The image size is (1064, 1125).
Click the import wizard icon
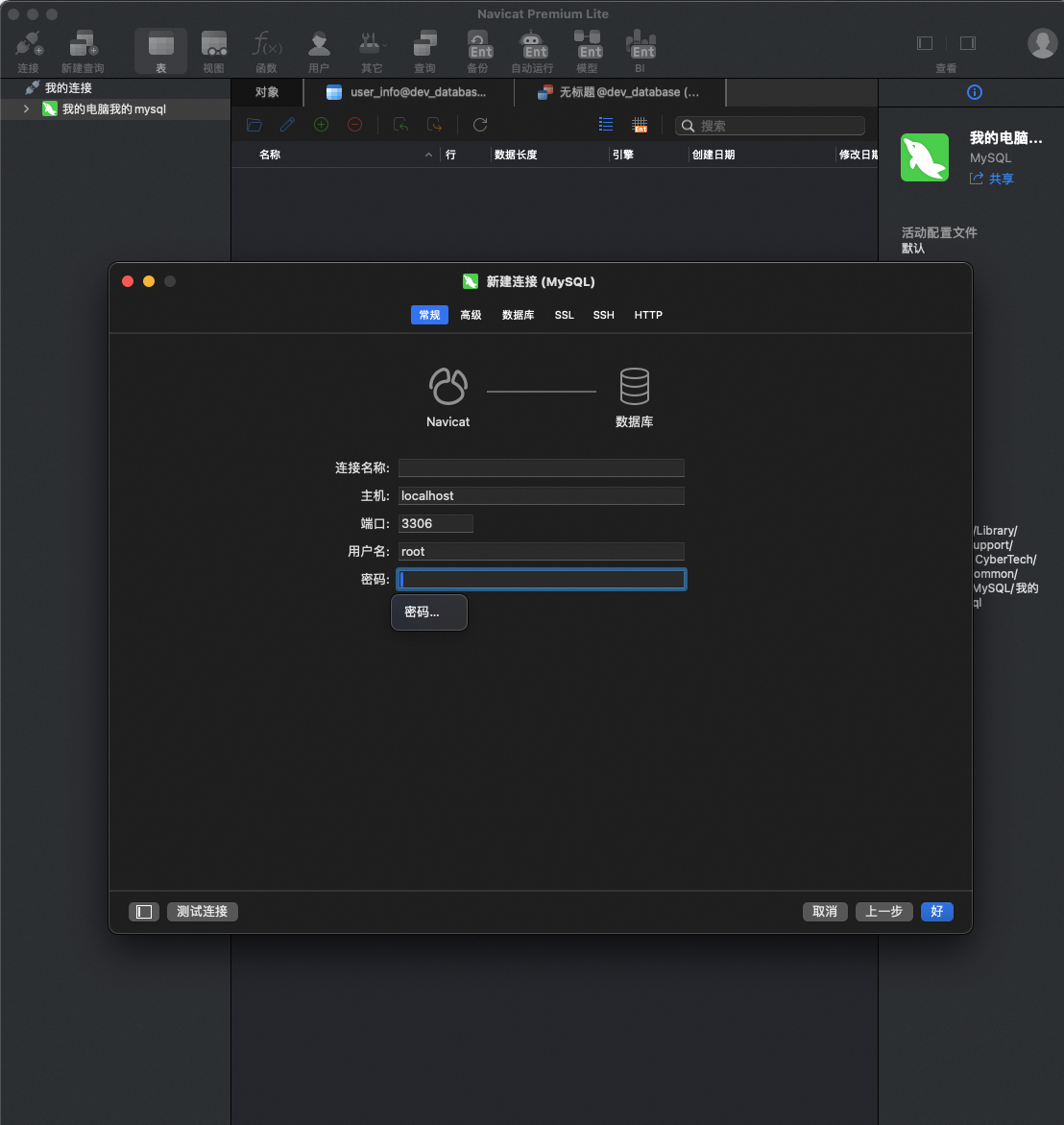tap(400, 125)
